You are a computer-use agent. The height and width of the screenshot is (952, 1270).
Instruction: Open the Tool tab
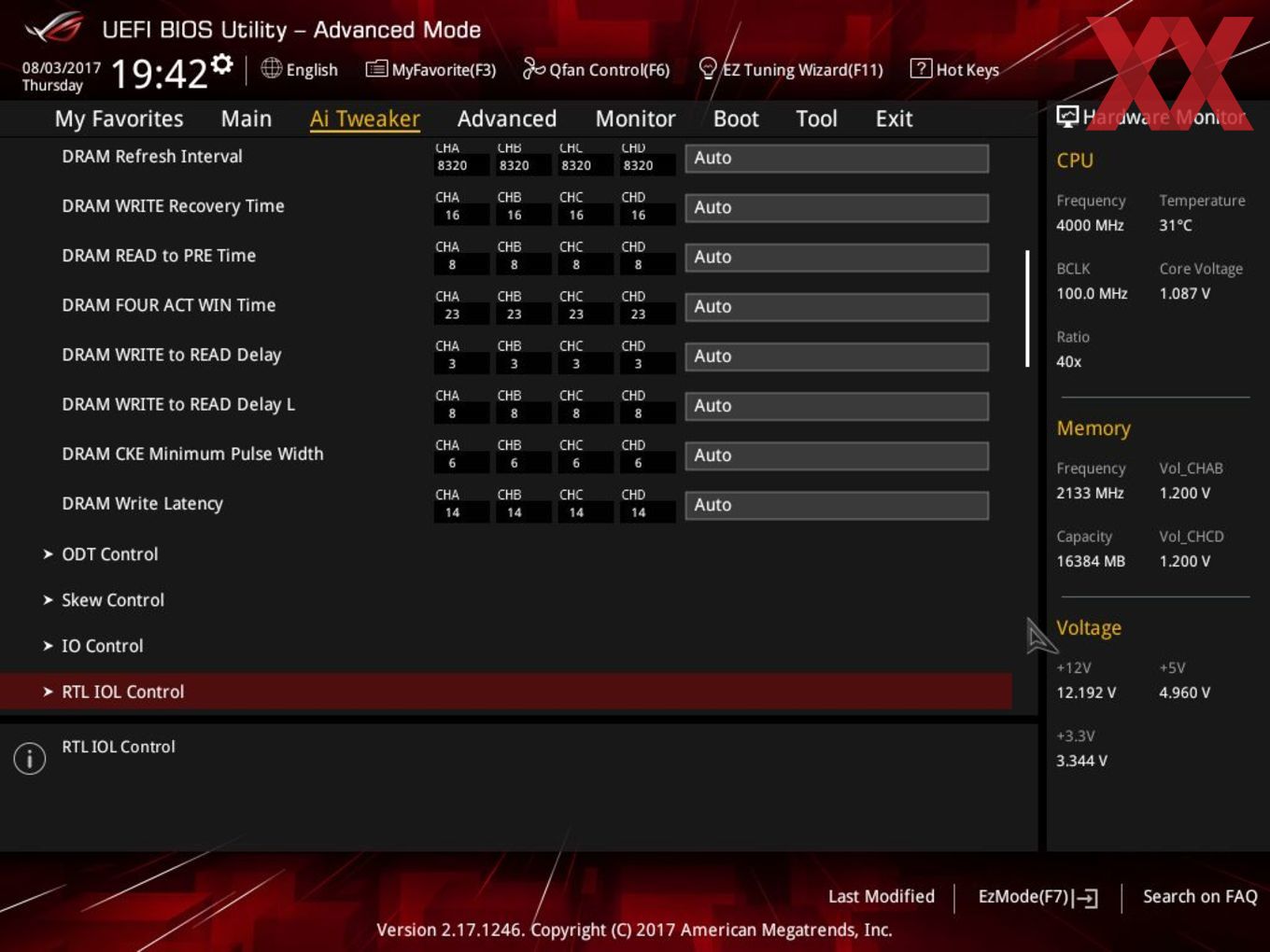point(816,119)
